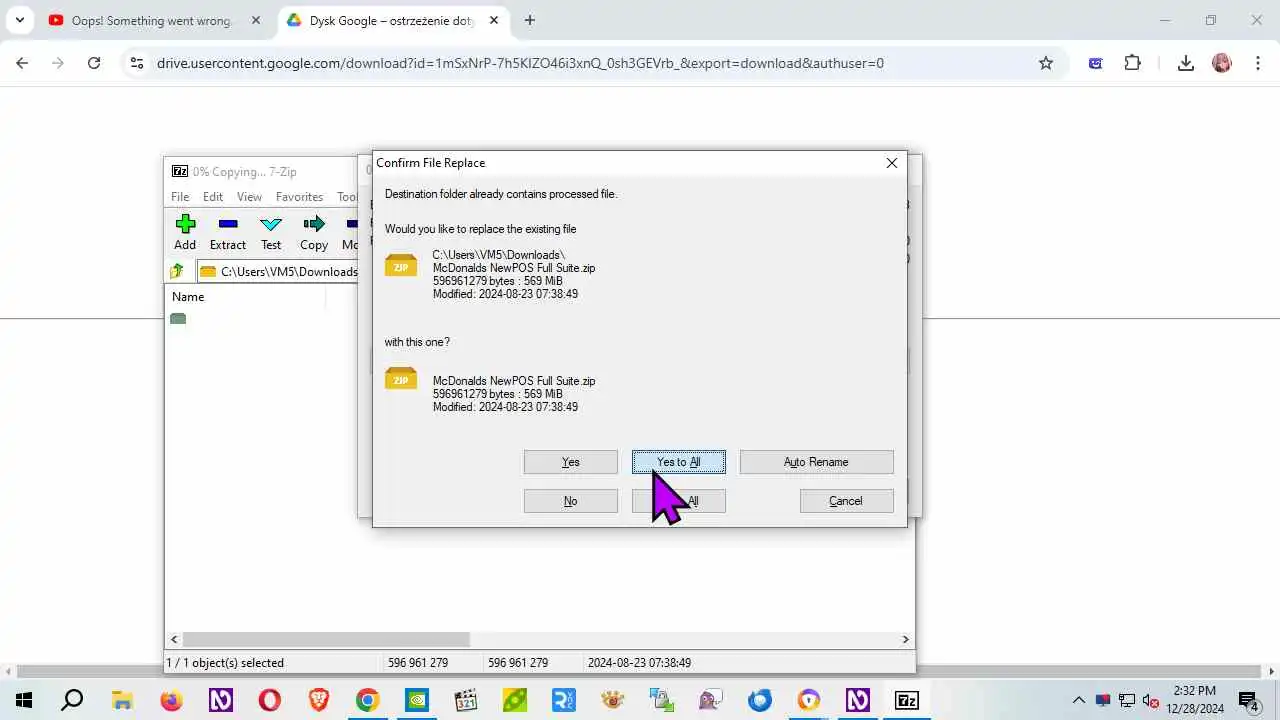This screenshot has width=1280, height=720.
Task: Select the file entry icon in 7-Zip list
Action: 178,319
